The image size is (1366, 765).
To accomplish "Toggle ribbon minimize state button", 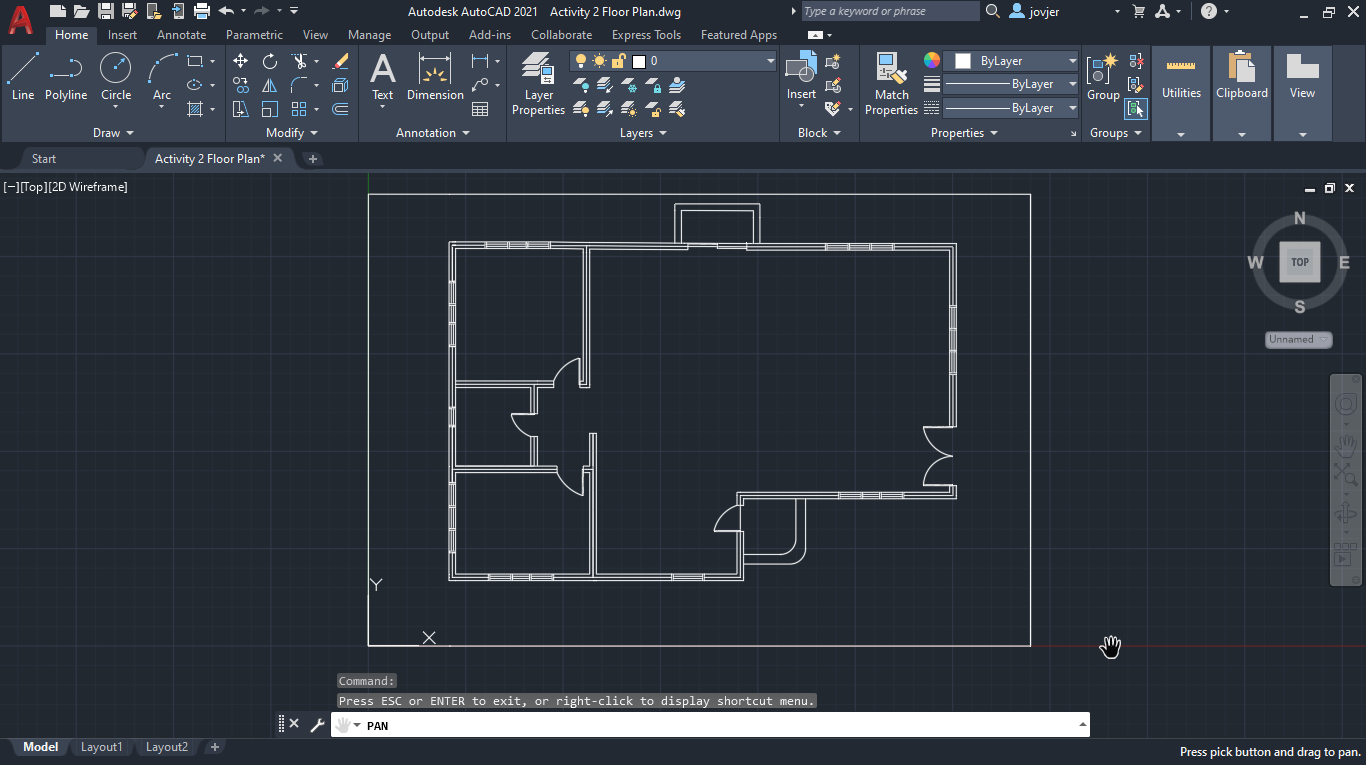I will (815, 35).
